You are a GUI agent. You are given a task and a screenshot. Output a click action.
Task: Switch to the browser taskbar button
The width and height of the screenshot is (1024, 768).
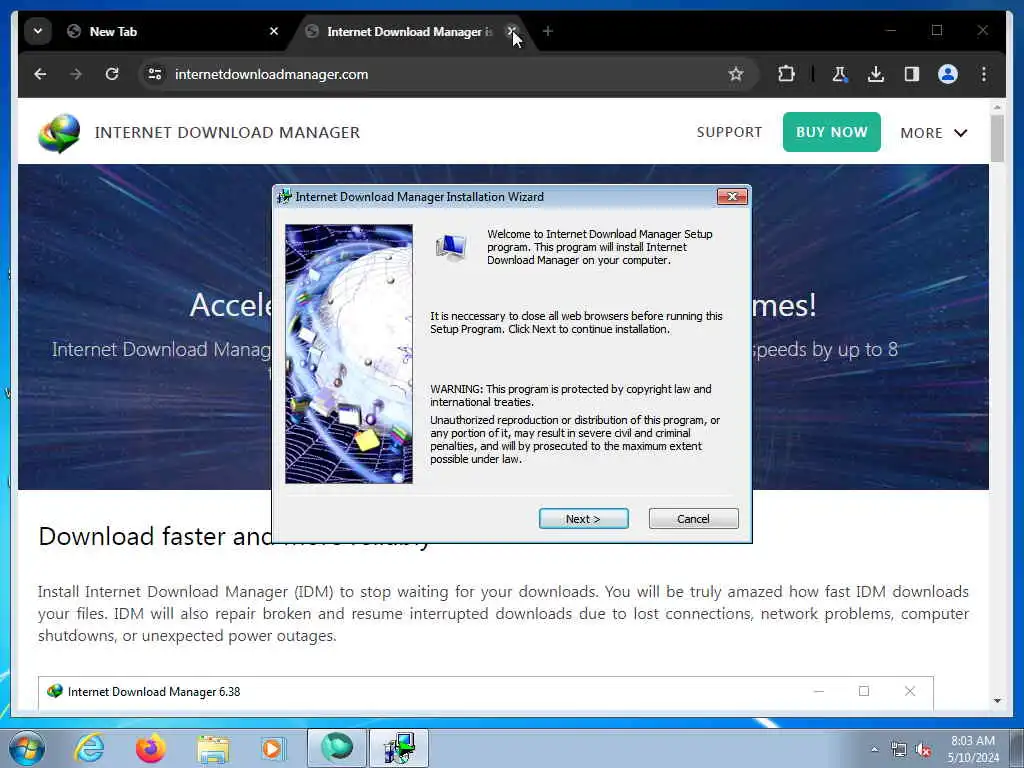pyautogui.click(x=337, y=748)
